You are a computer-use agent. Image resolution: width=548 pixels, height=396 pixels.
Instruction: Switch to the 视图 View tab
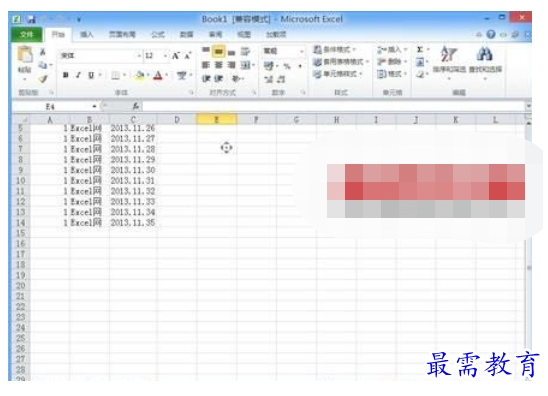click(x=244, y=34)
